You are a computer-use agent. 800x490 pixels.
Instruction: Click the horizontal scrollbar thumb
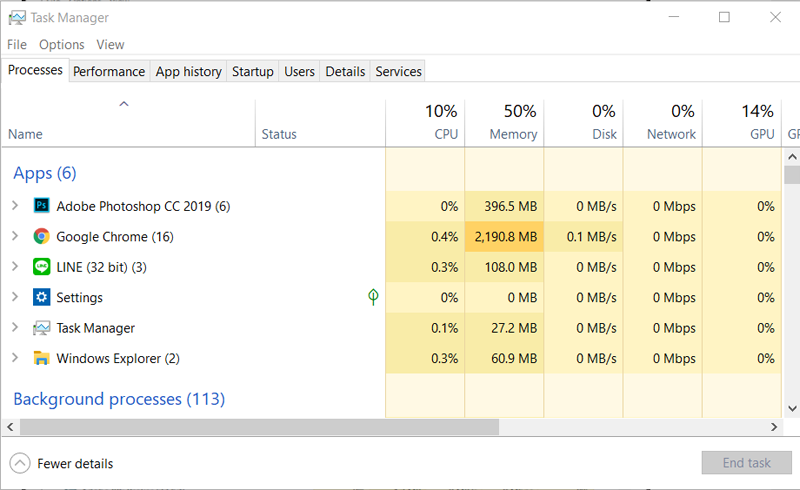(x=258, y=427)
